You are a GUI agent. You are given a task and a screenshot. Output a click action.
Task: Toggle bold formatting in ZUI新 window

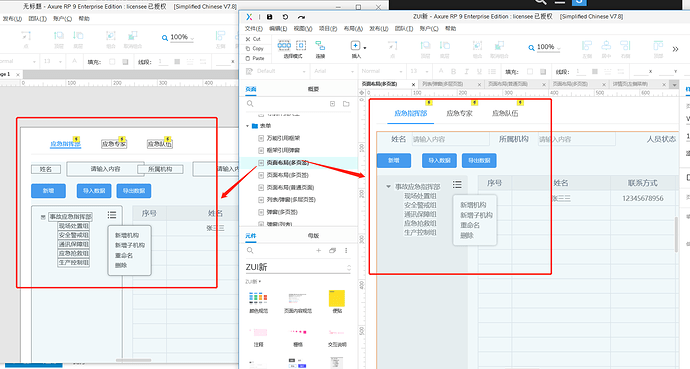coord(453,71)
